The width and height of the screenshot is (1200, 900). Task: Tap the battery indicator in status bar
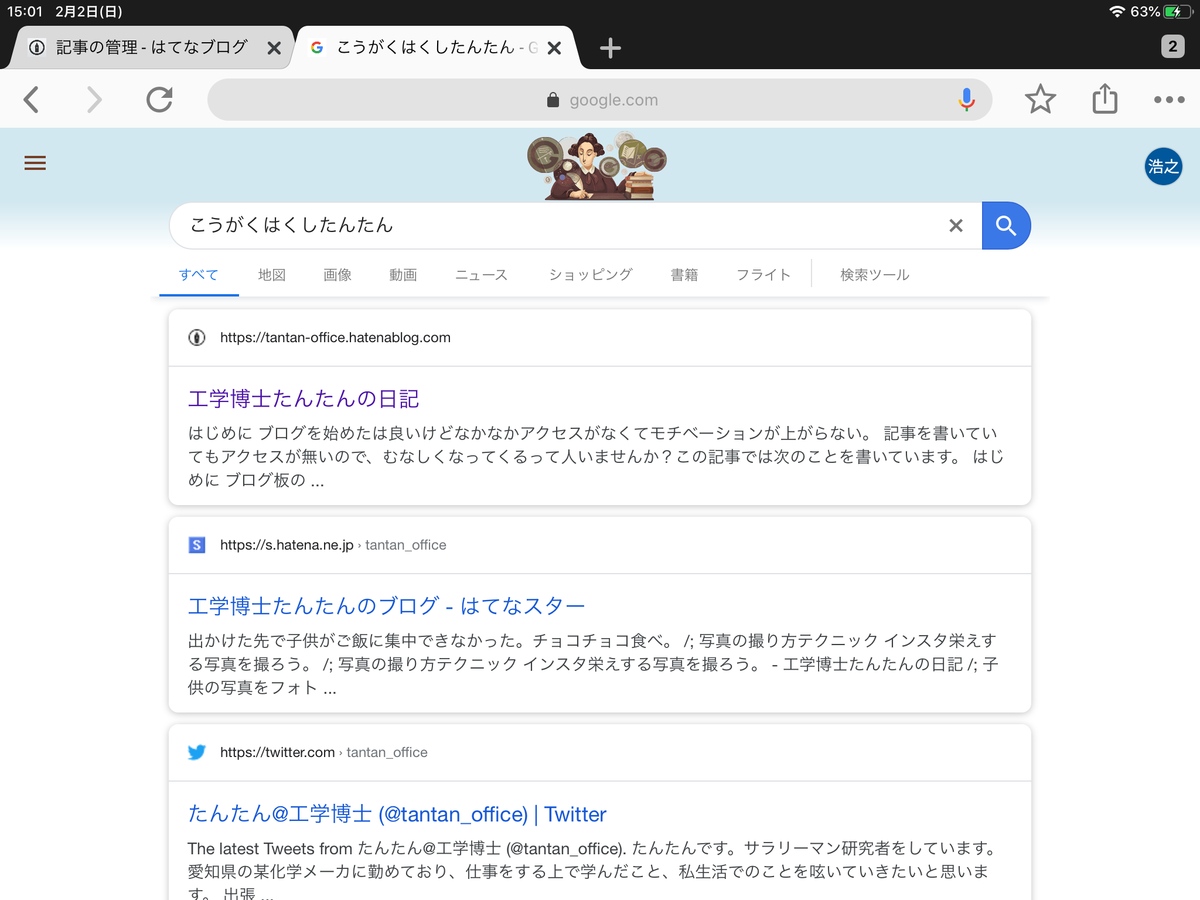click(1177, 12)
